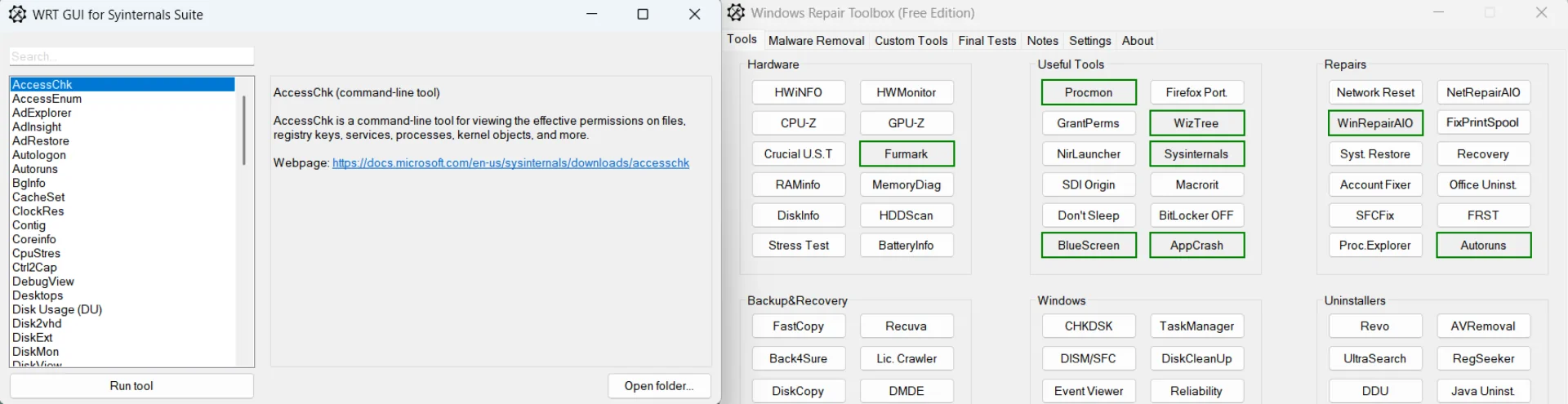Open the Malware Removal tab
The height and width of the screenshot is (404, 1568).
coord(816,40)
